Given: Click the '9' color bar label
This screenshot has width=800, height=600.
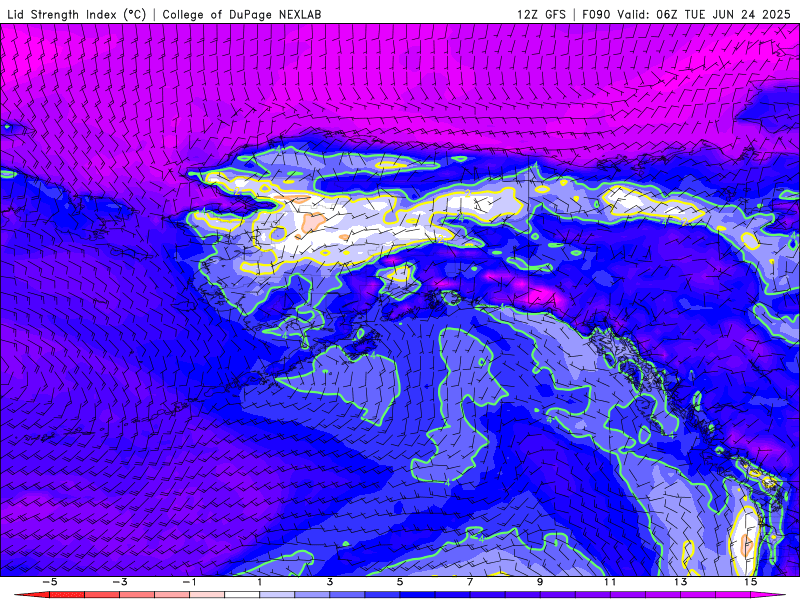Looking at the screenshot, I should 540,582.
